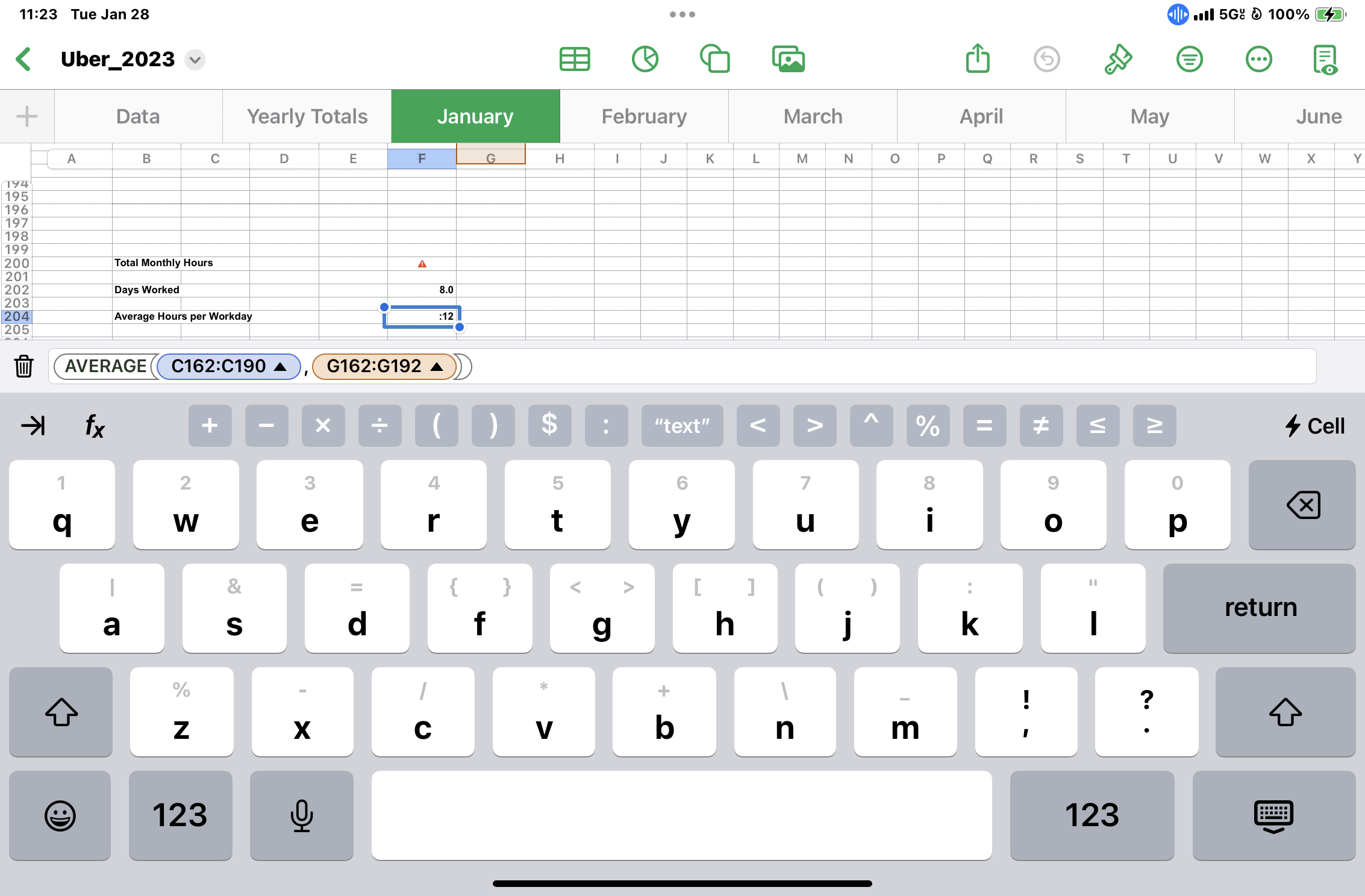The height and width of the screenshot is (896, 1365).
Task: Switch to the February sheet tab
Action: 644,116
